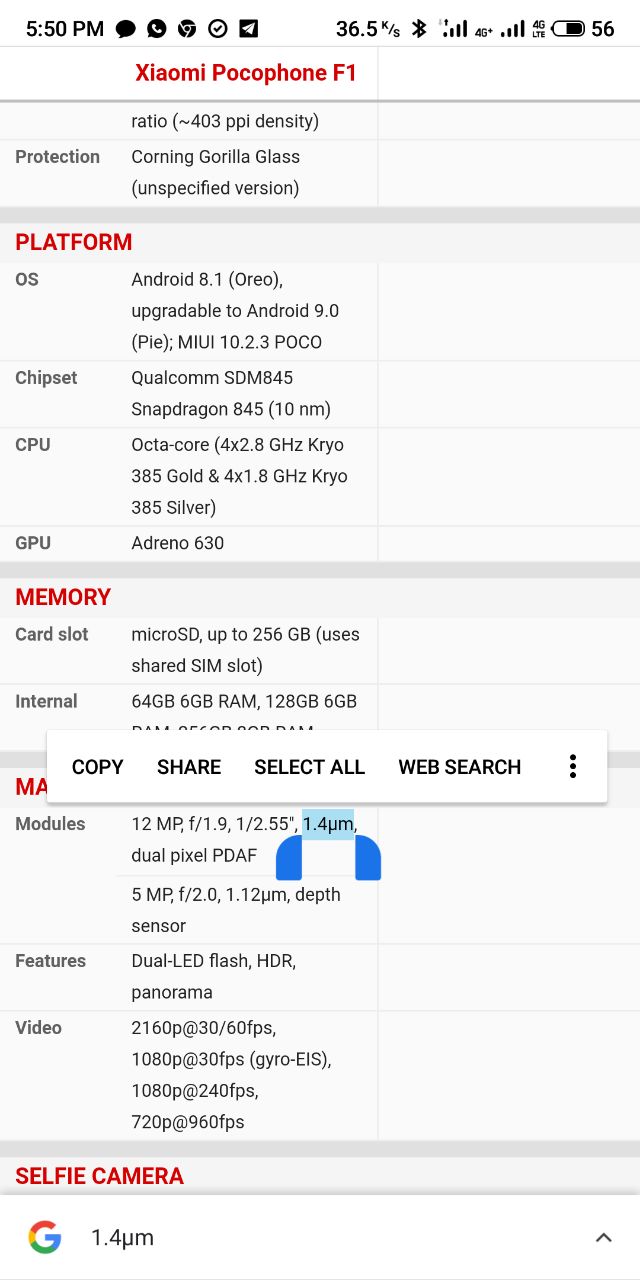Tap SHARE in the text selection menu
Image resolution: width=640 pixels, height=1280 pixels.
[189, 767]
